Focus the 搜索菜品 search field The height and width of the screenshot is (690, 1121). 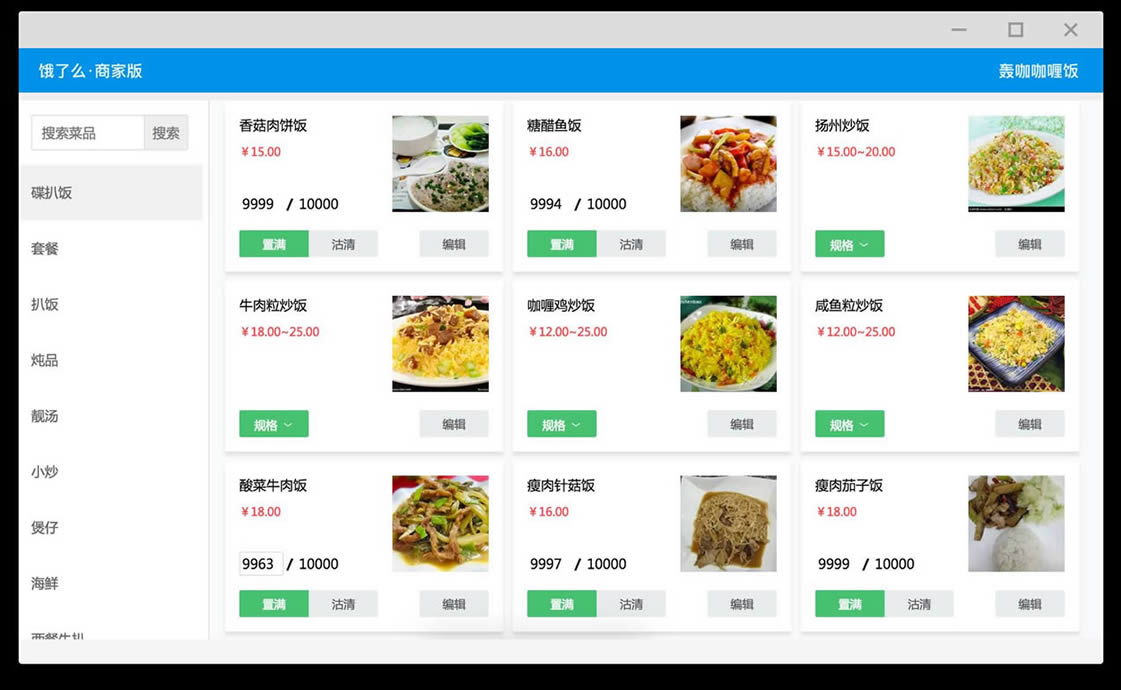[x=88, y=133]
